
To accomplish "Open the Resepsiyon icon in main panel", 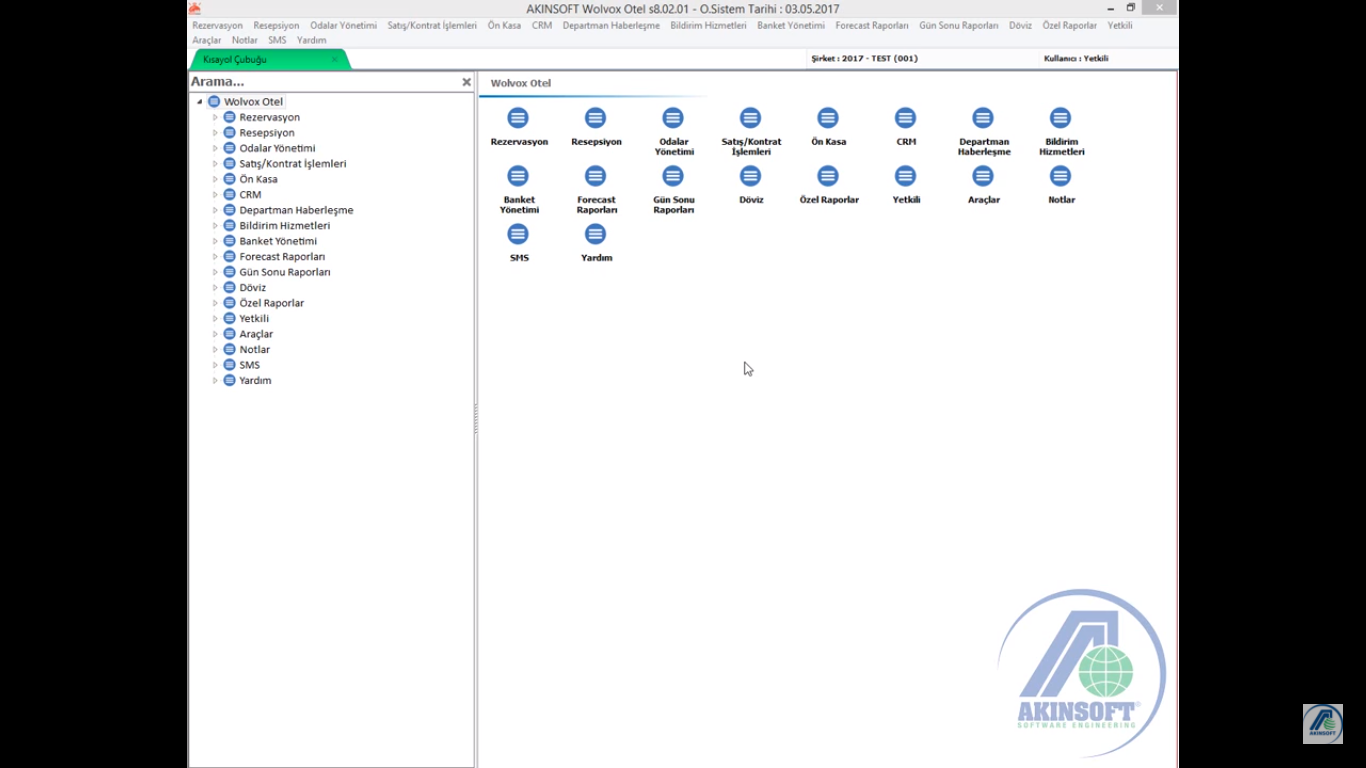I will 596,118.
